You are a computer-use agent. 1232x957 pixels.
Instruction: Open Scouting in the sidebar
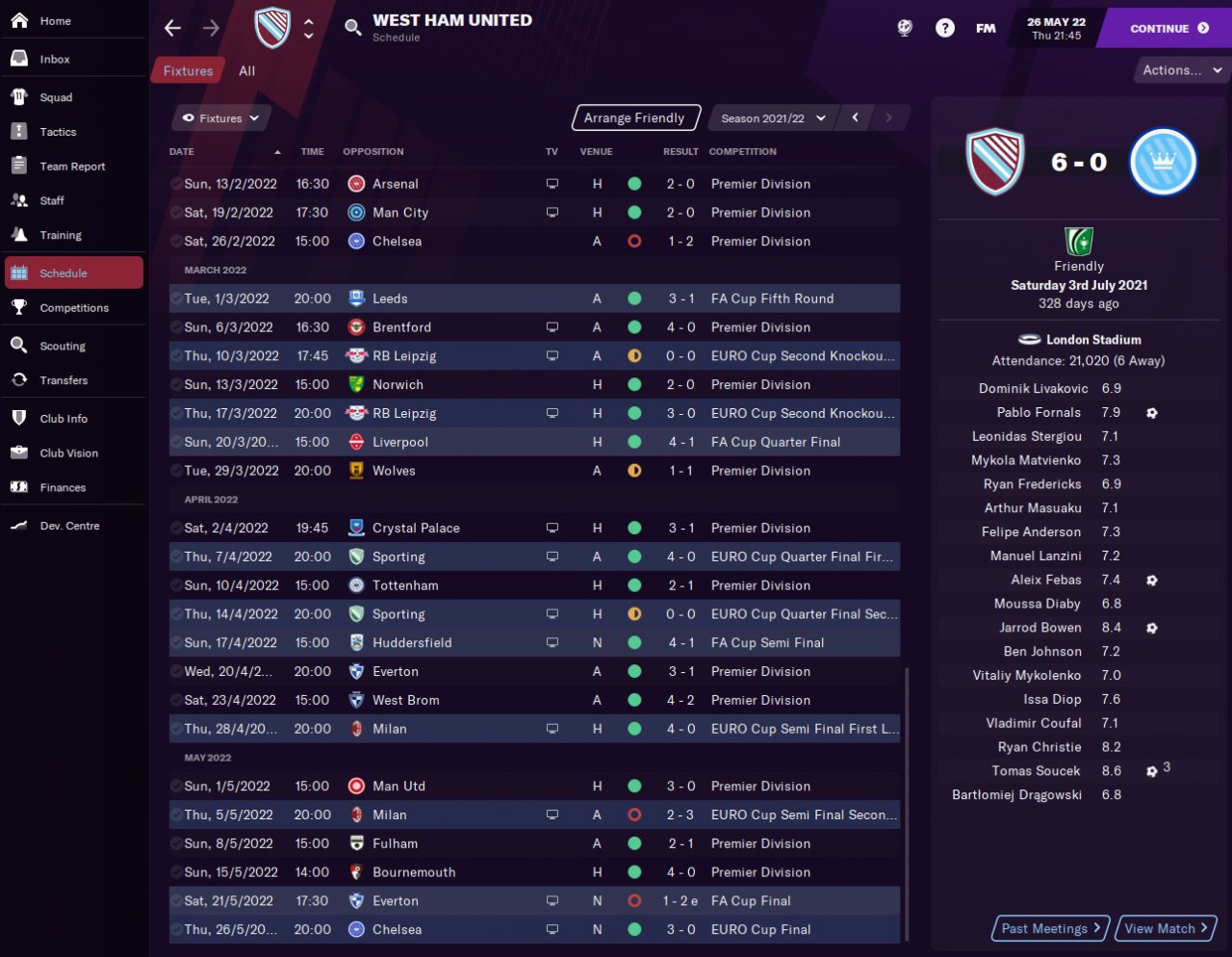click(x=63, y=346)
